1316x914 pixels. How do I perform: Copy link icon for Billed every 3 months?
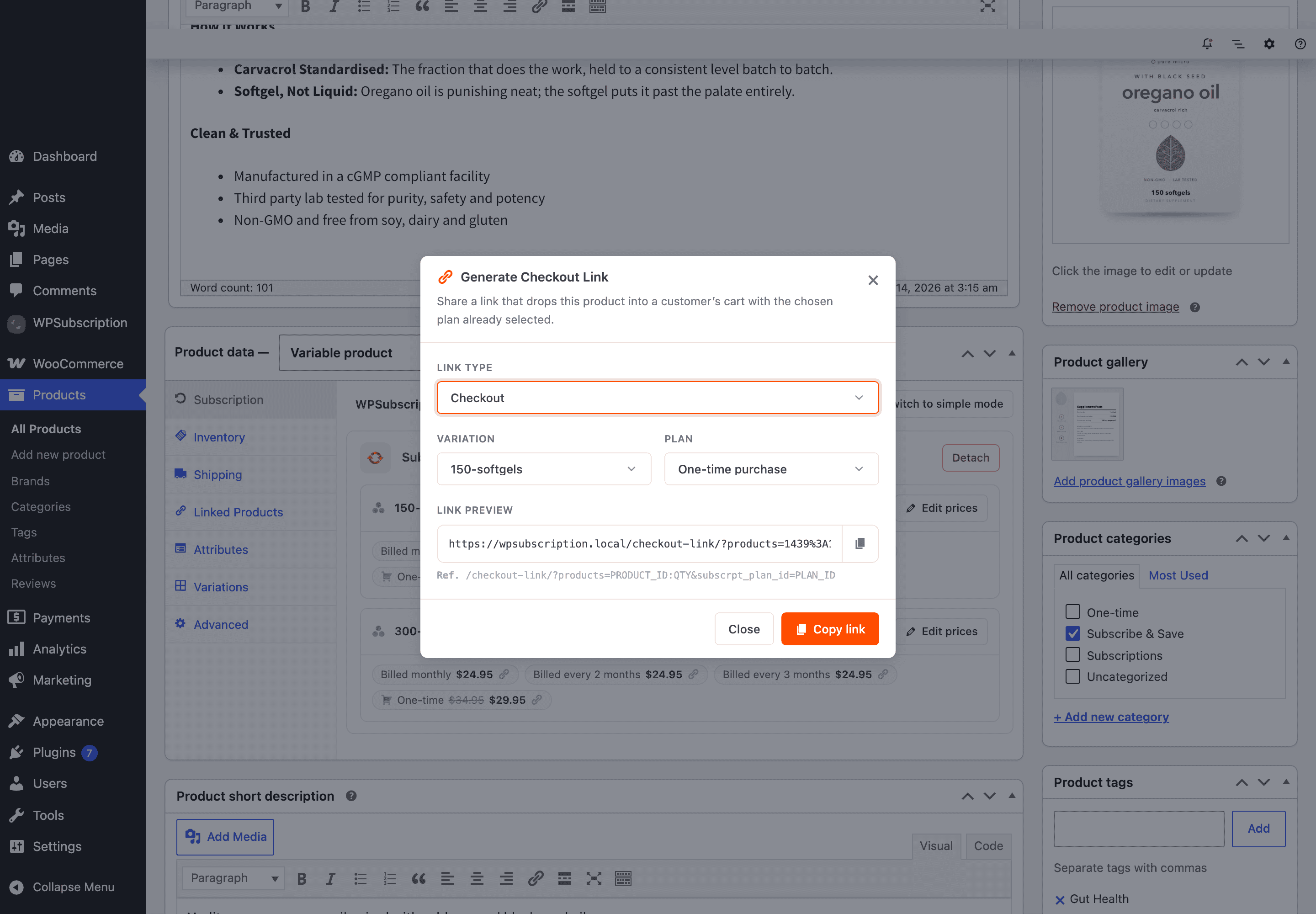point(883,674)
